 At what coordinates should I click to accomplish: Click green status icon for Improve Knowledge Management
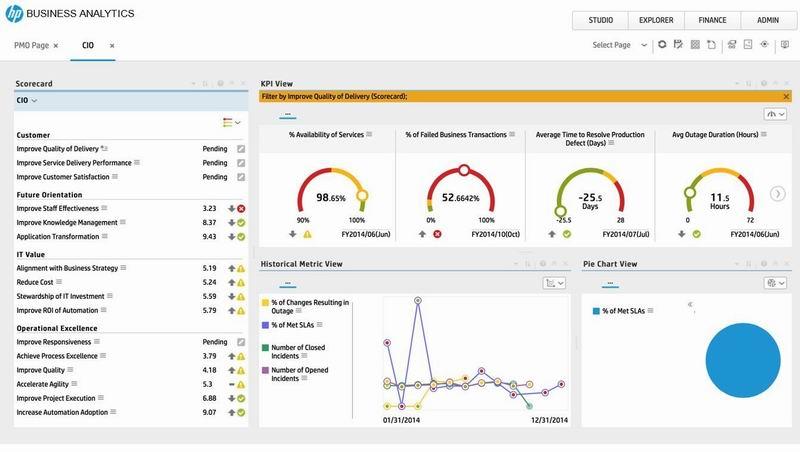click(x=241, y=223)
